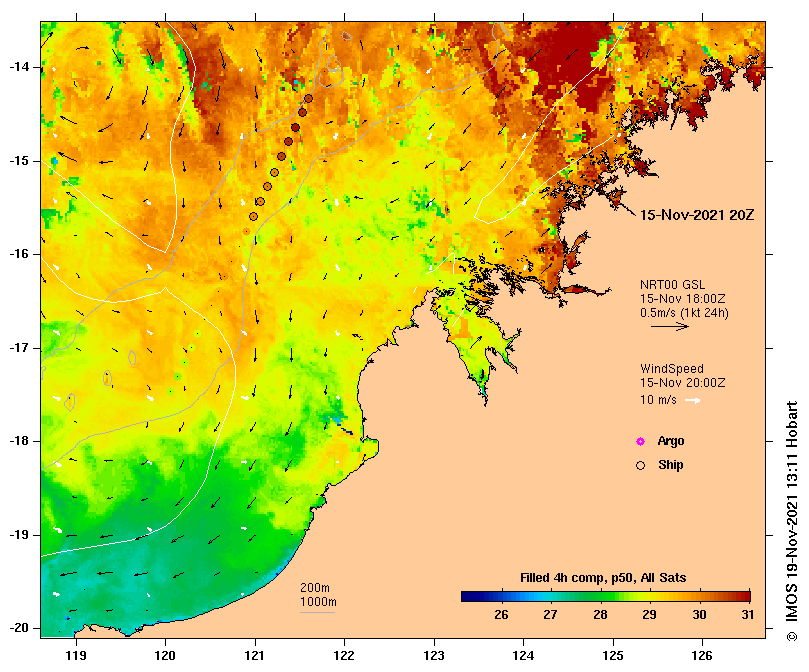The height and width of the screenshot is (672, 809).
Task: Click the dark red colorbar end near 31
Action: 744,597
